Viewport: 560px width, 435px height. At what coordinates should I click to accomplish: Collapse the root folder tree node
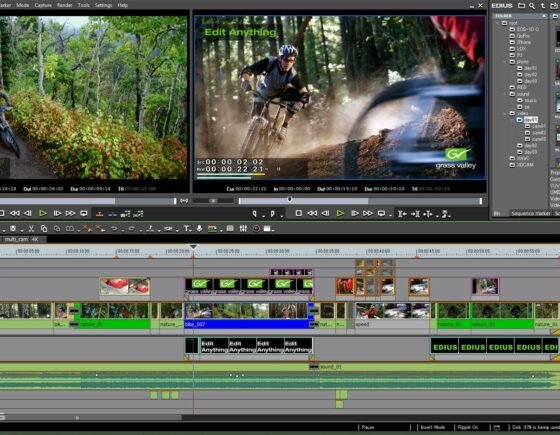point(497,23)
